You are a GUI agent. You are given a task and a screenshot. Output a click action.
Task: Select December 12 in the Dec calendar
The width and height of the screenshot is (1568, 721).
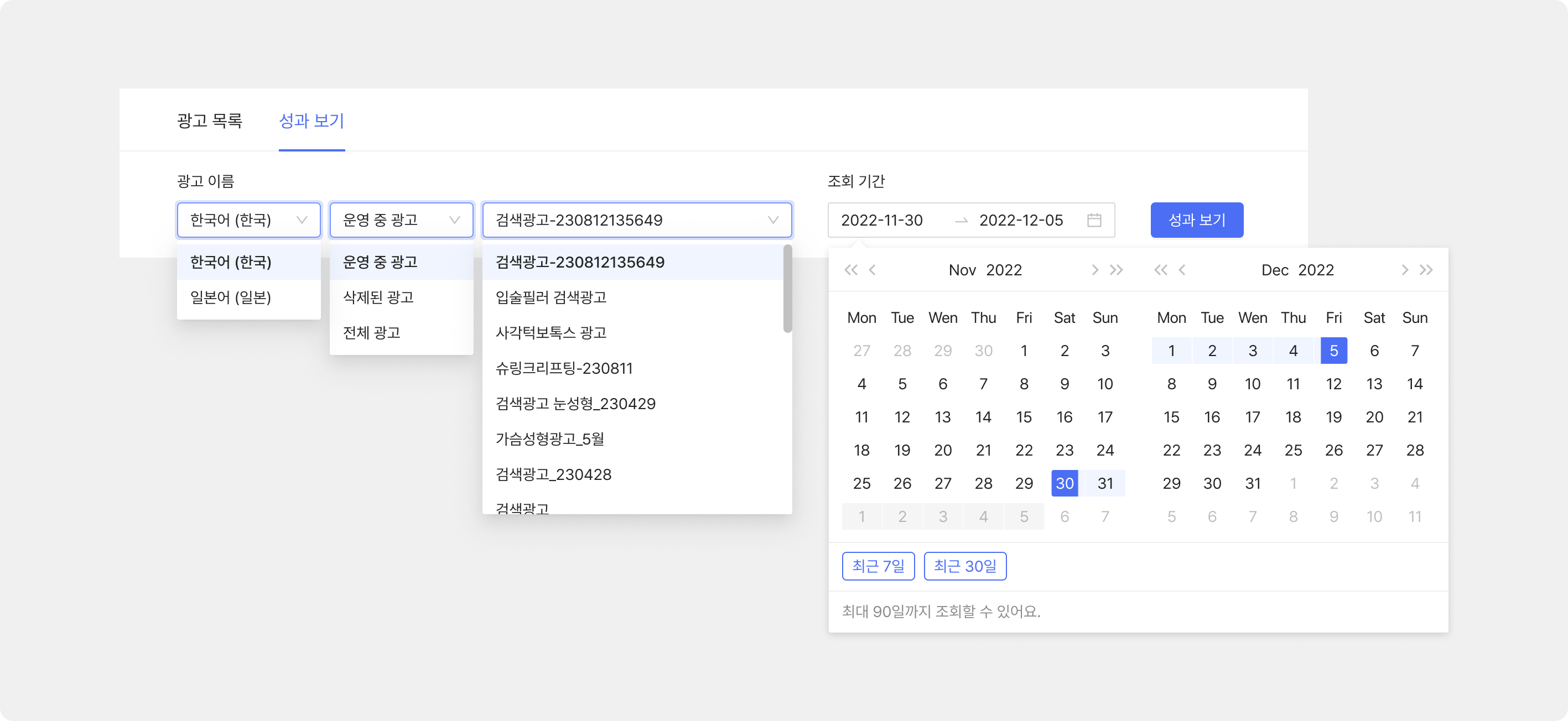pos(1333,384)
